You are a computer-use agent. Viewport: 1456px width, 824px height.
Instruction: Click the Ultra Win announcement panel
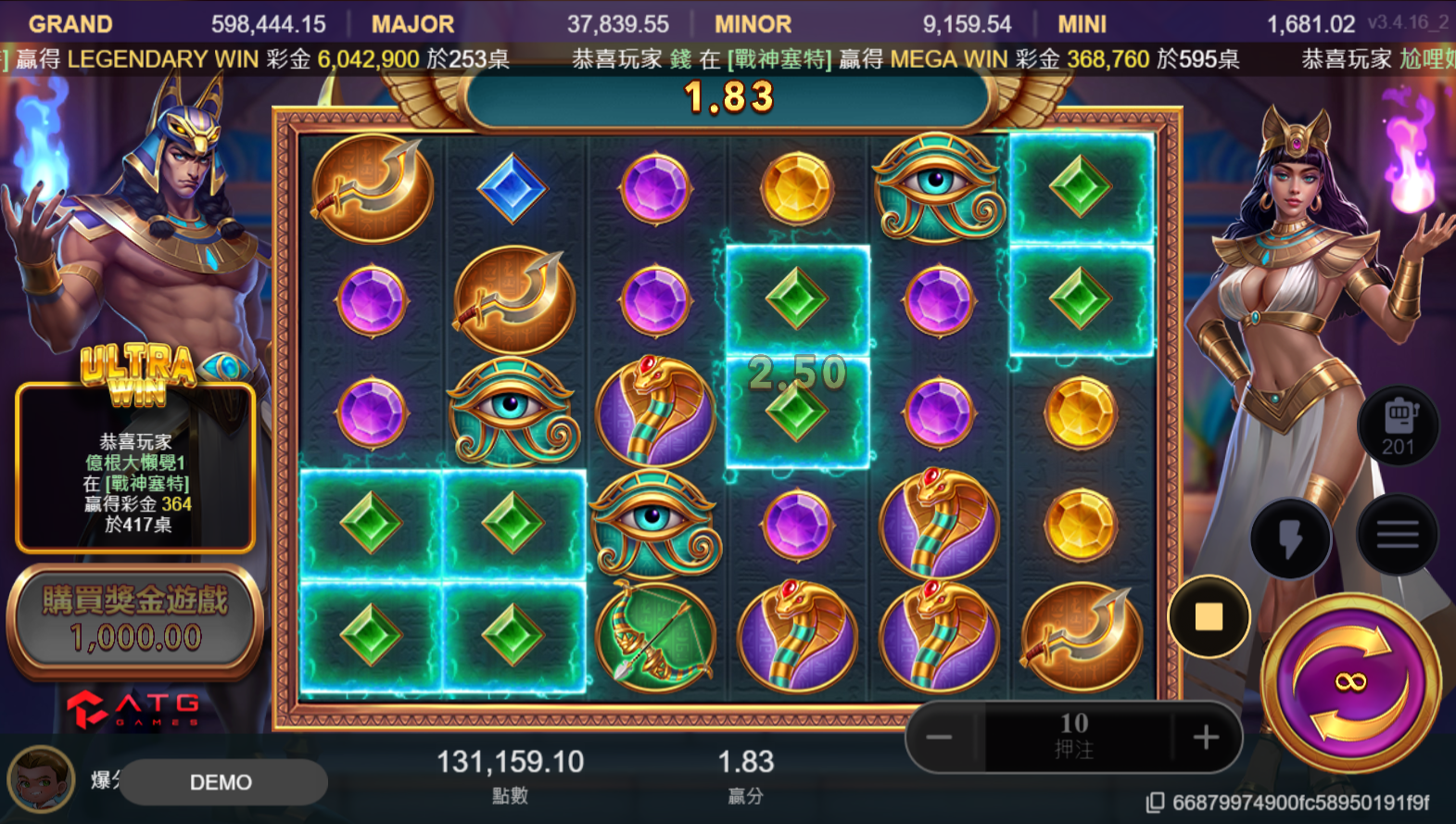pyautogui.click(x=135, y=466)
